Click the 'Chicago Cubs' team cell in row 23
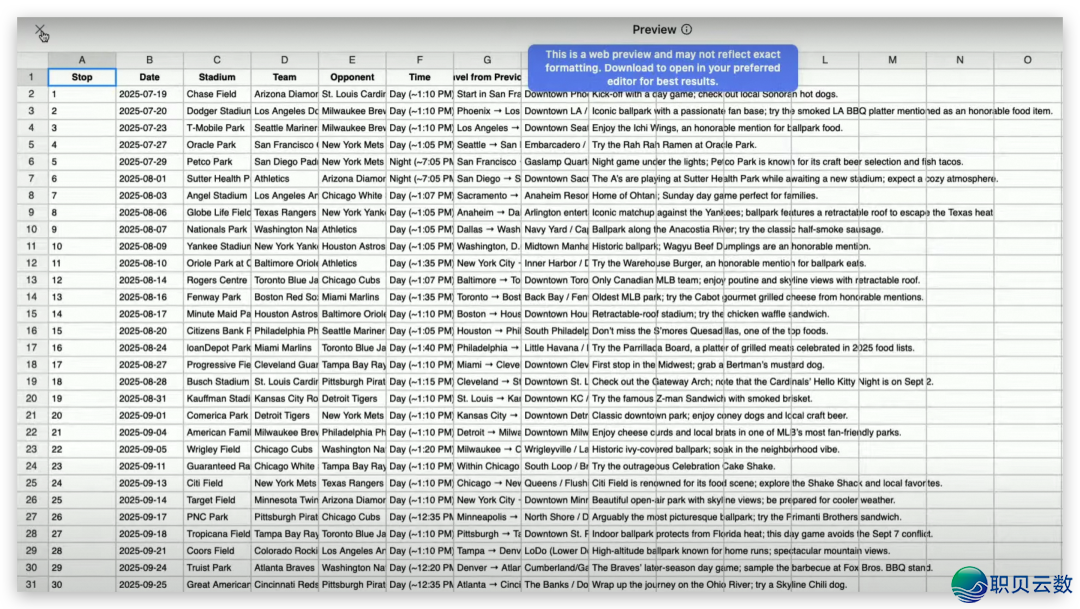Screen dimensions: 1080x609 [284, 449]
